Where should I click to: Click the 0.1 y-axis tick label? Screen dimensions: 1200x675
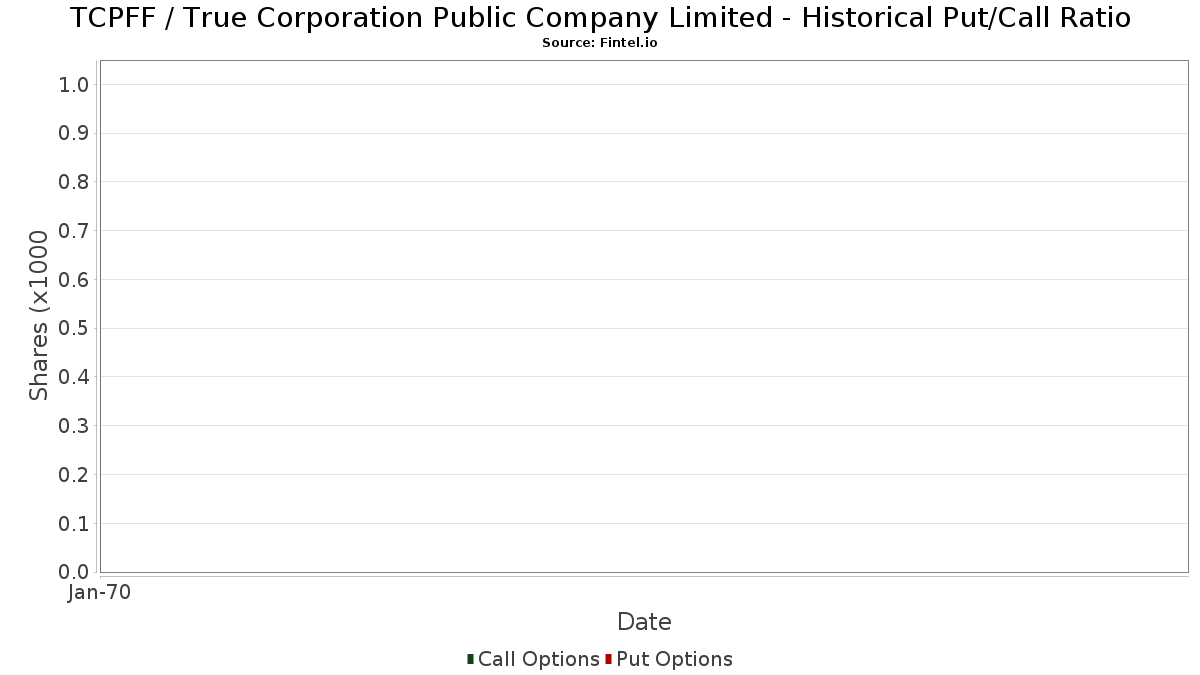pos(74,524)
